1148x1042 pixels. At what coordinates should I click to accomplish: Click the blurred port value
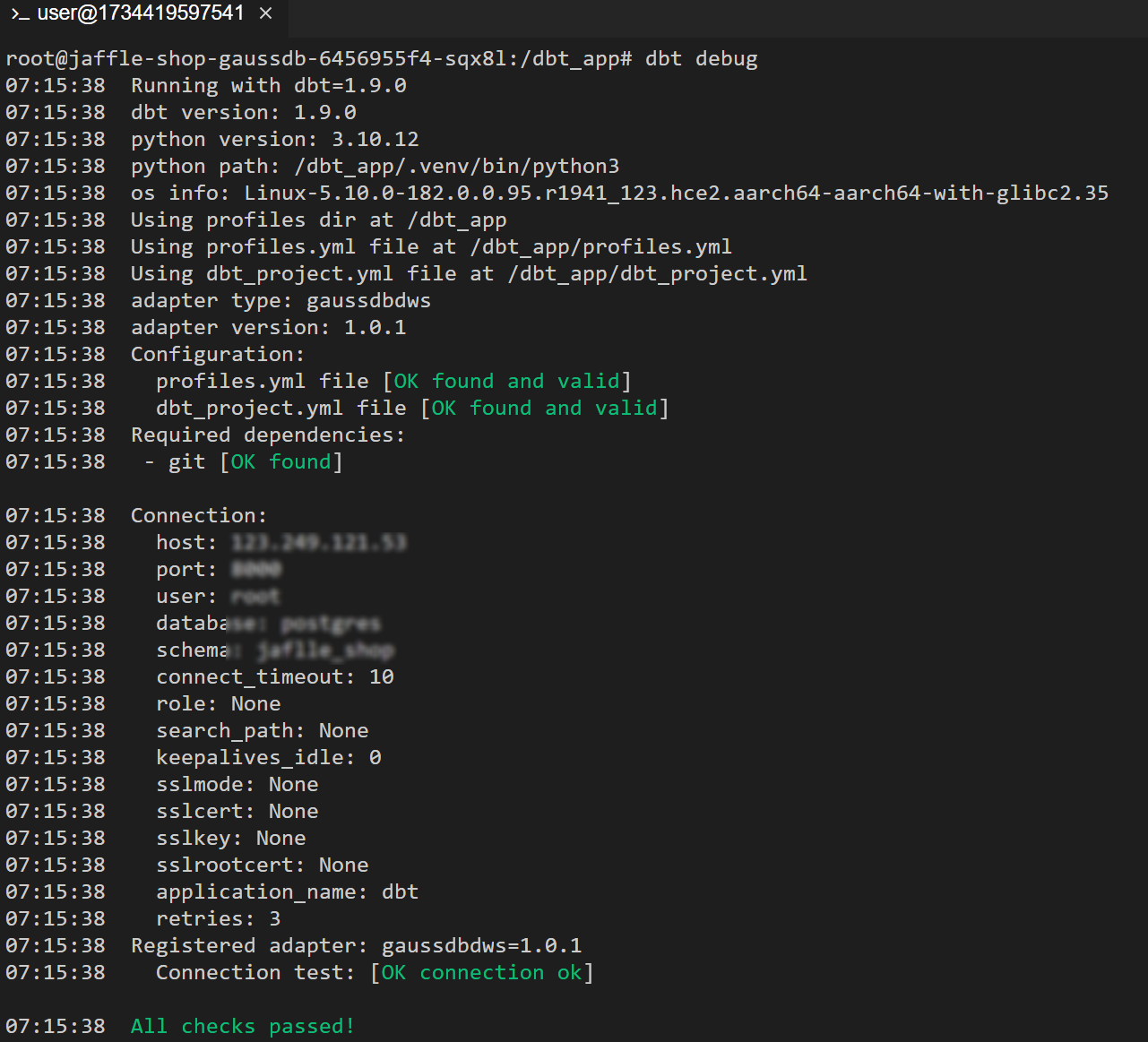coord(256,570)
